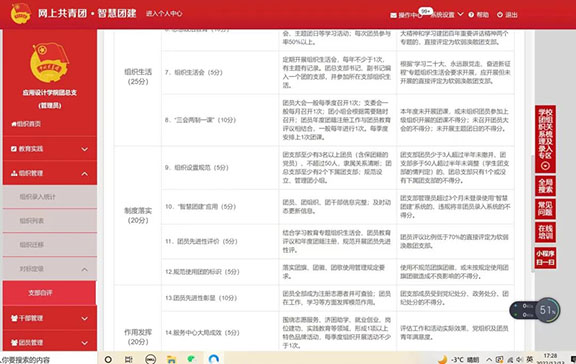The height and width of the screenshot is (364, 576).
Task: Open 常见问题 floating button
Action: (x=545, y=209)
